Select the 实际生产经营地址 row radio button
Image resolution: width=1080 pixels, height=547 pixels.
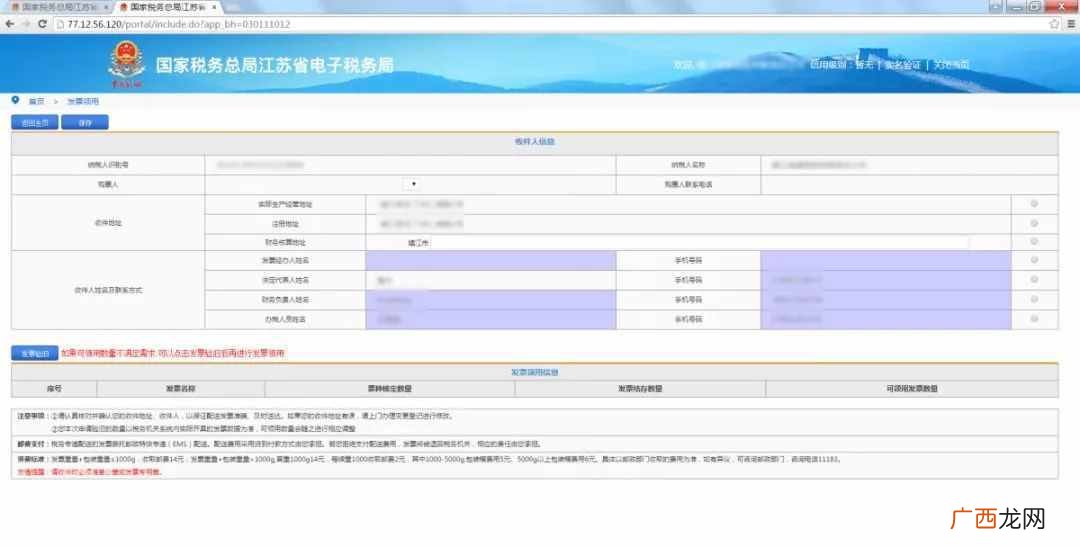click(x=1034, y=204)
